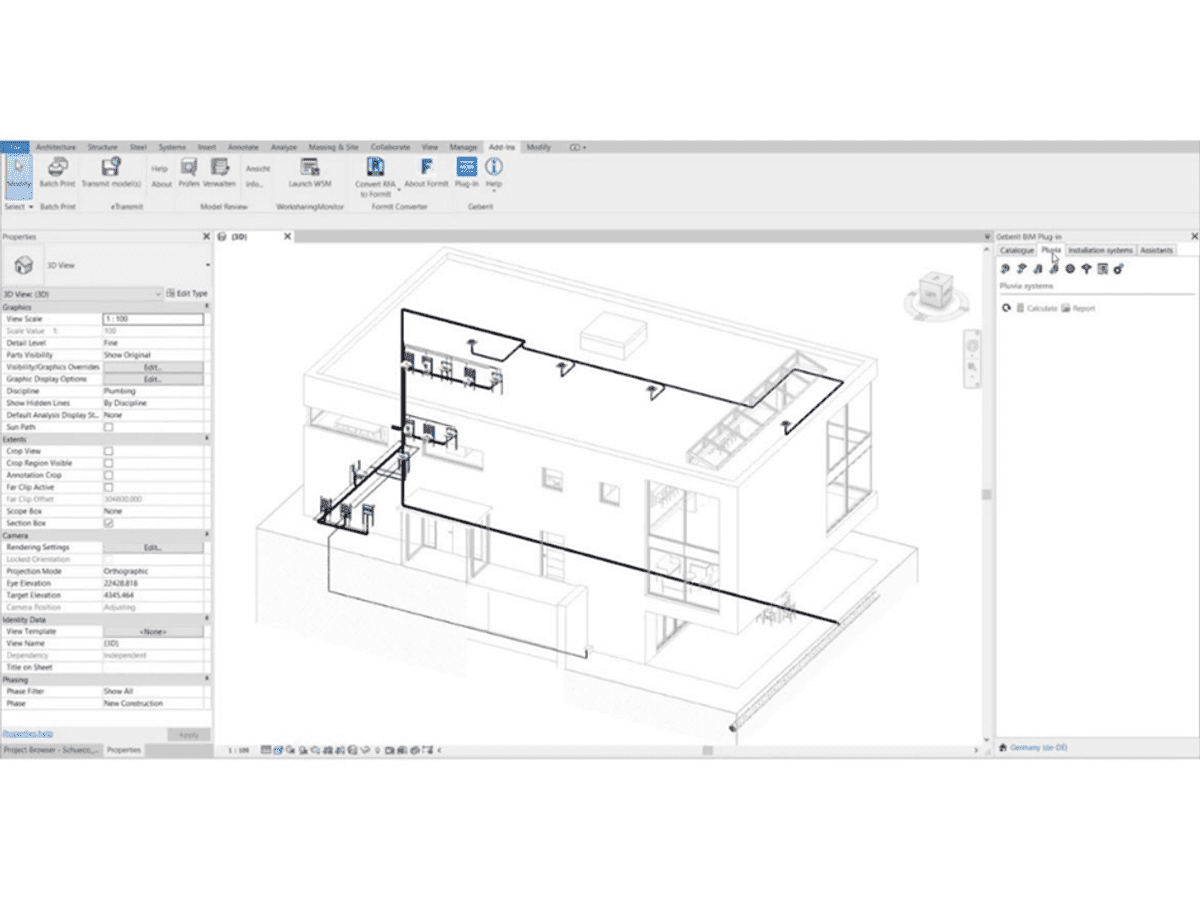Click the Verwalten model review icon
Viewport: 1200px width, 900px height.
point(219,169)
